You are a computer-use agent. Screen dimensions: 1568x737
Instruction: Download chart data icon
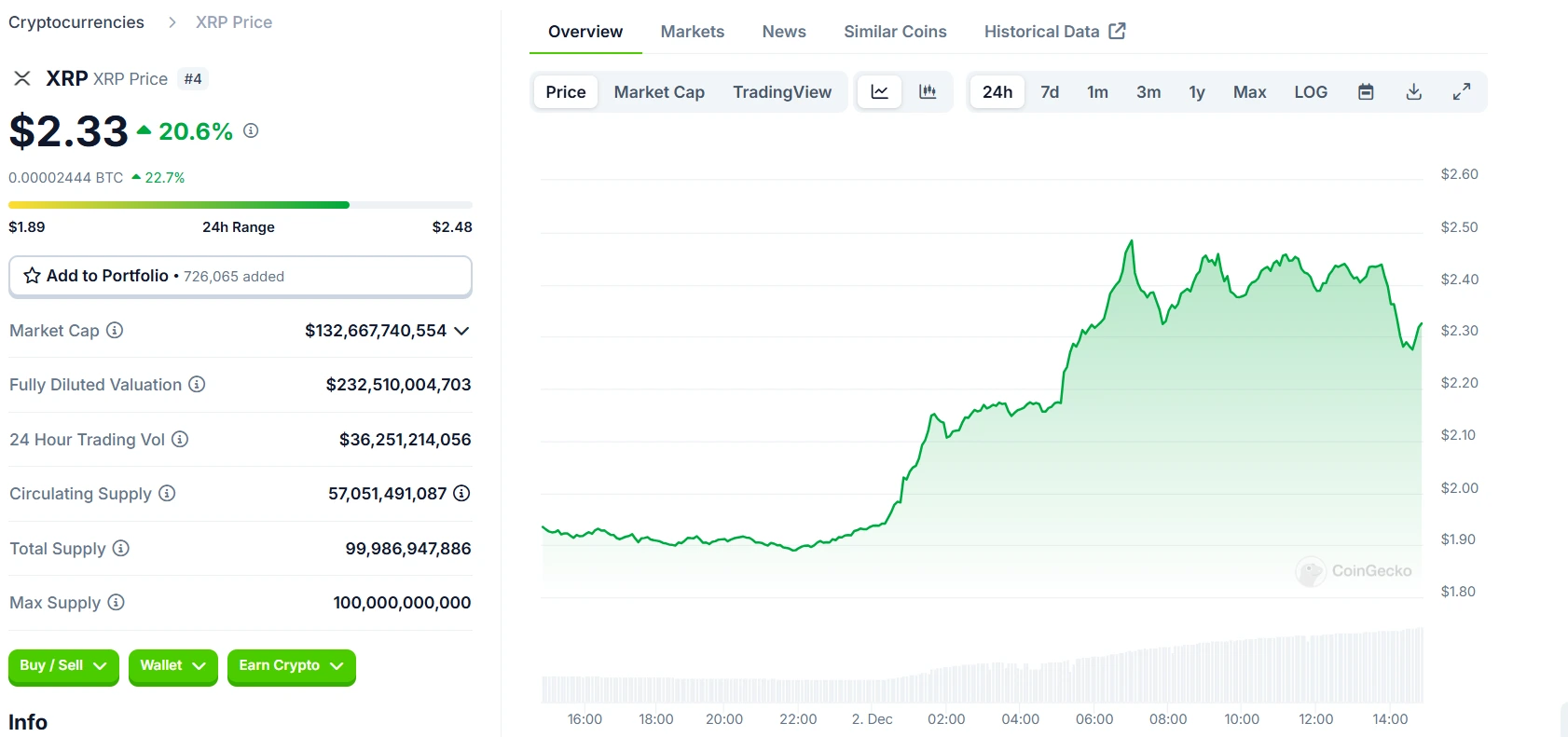(1414, 91)
